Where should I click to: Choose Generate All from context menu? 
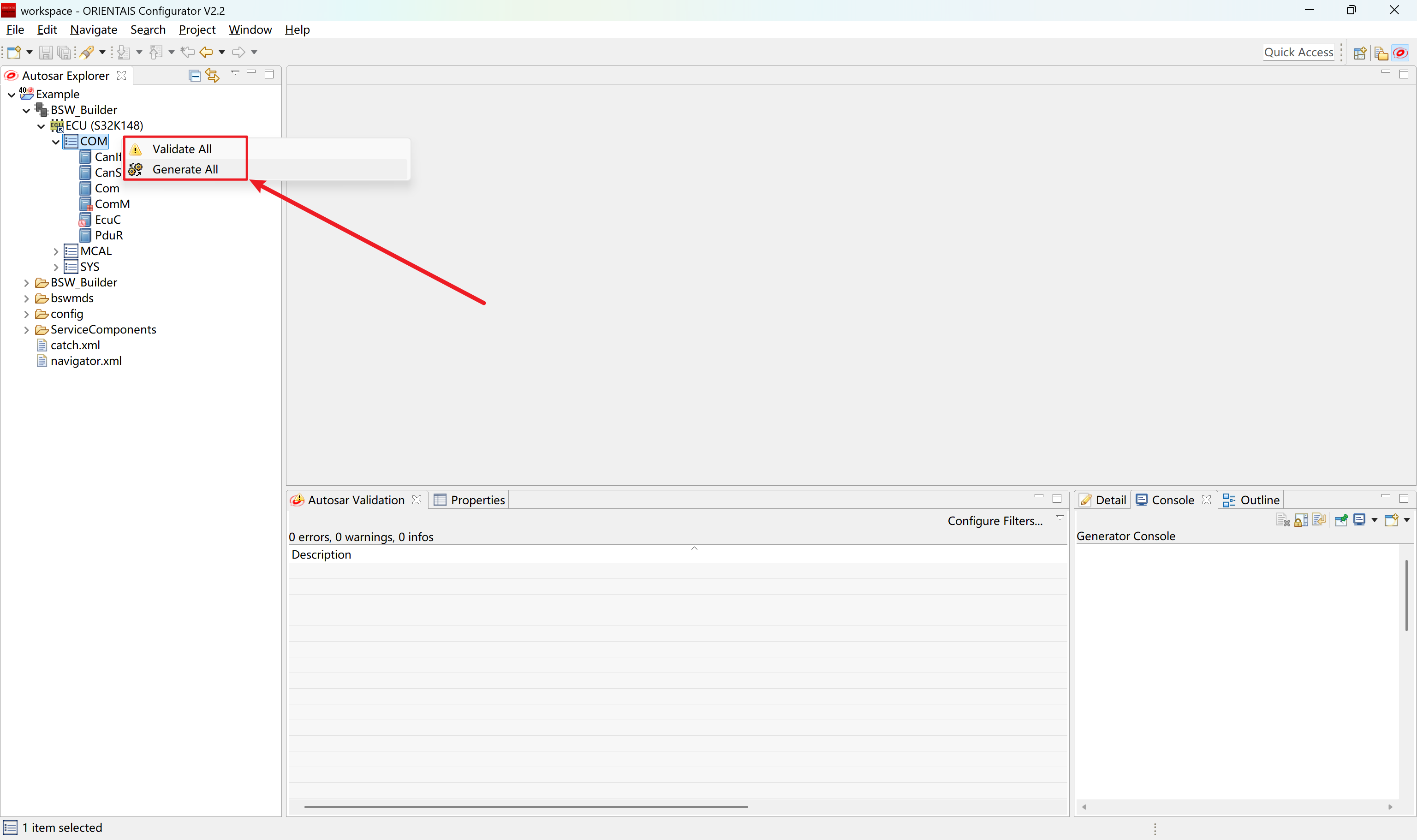tap(185, 169)
